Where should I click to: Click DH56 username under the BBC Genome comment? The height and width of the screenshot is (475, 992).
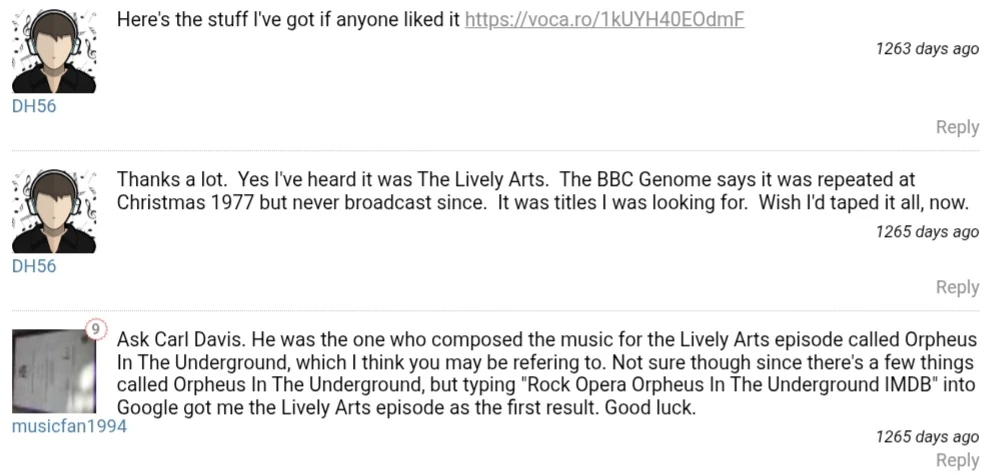coord(34,266)
